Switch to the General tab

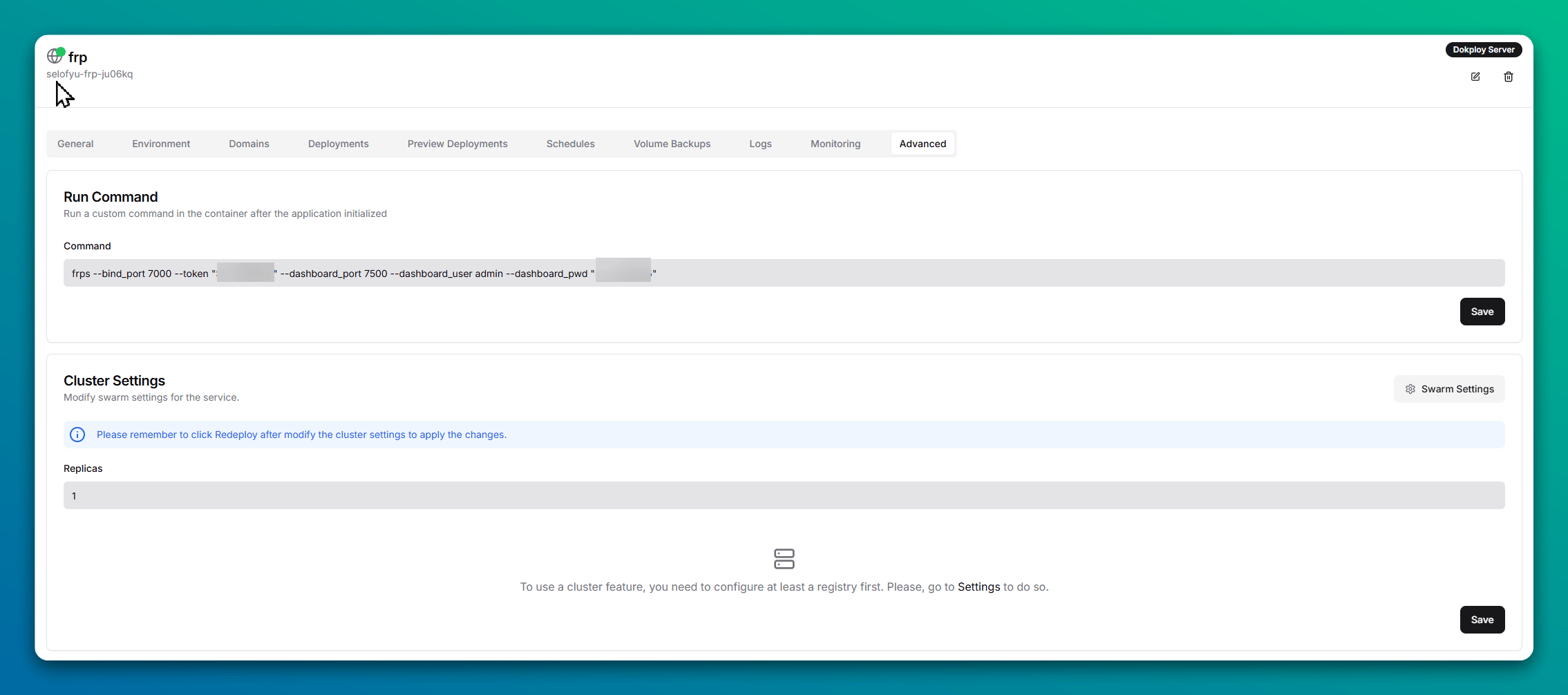(75, 144)
